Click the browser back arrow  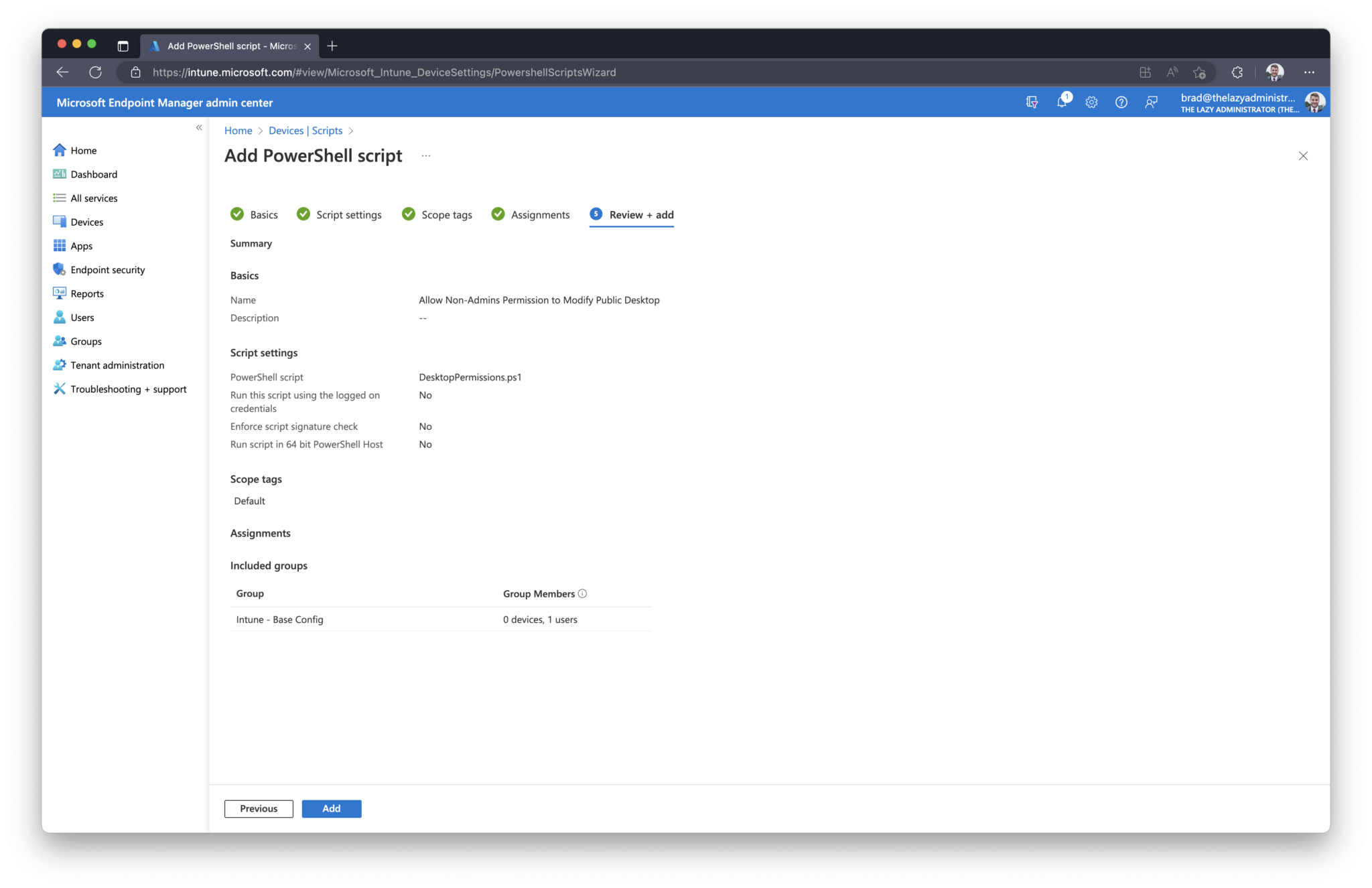pos(62,72)
